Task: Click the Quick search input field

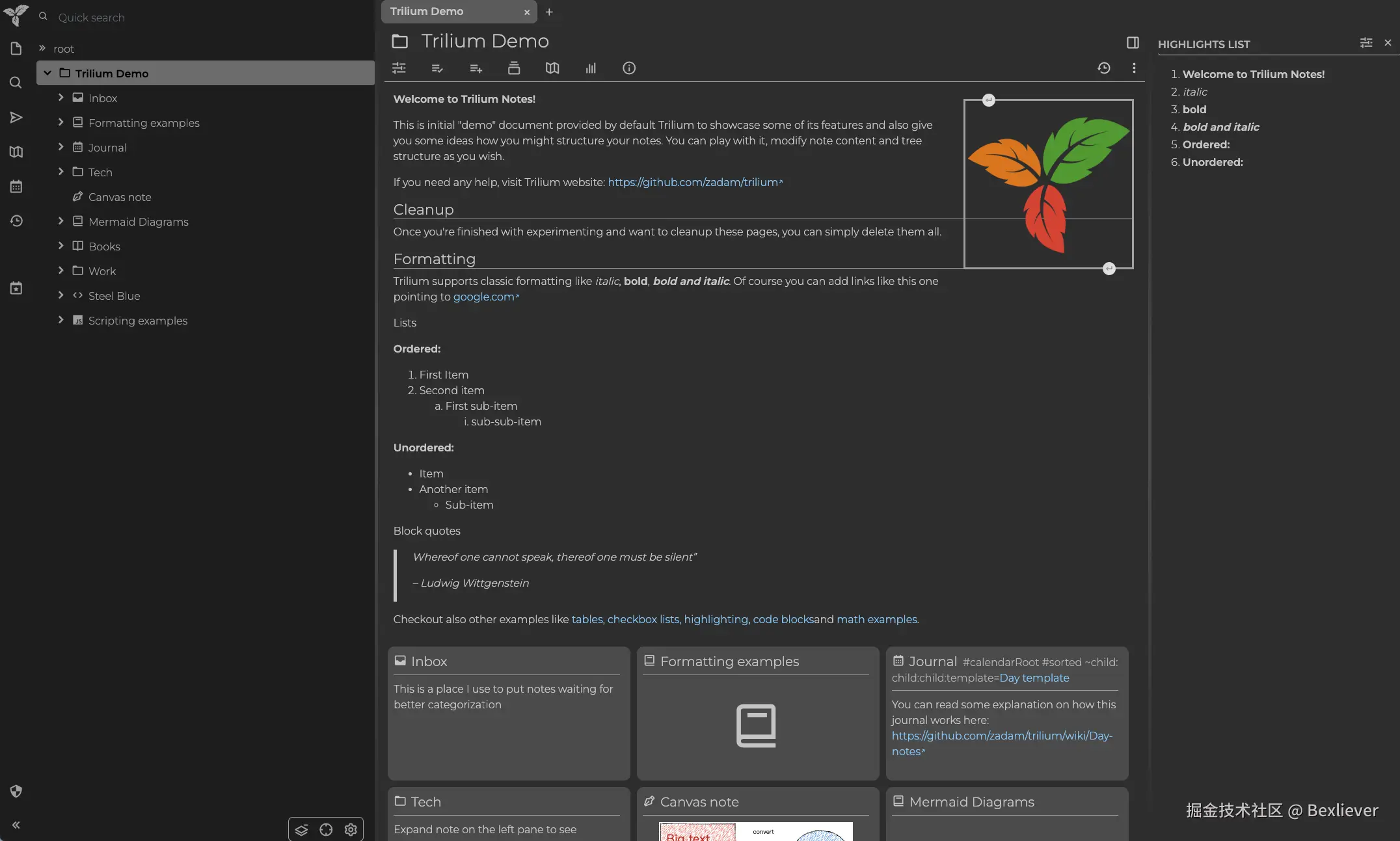Action: (195, 18)
